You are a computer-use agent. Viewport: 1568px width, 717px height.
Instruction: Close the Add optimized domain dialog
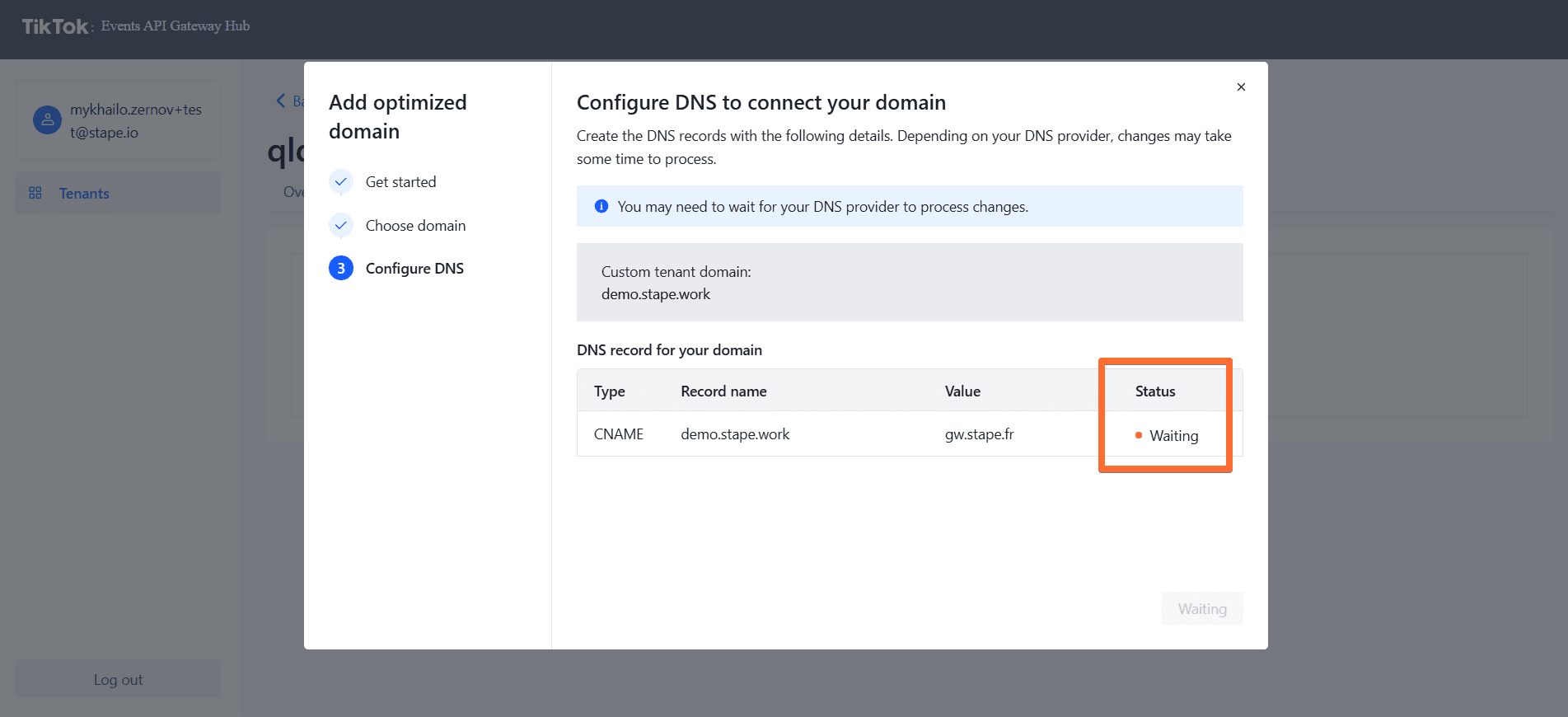click(x=1241, y=87)
